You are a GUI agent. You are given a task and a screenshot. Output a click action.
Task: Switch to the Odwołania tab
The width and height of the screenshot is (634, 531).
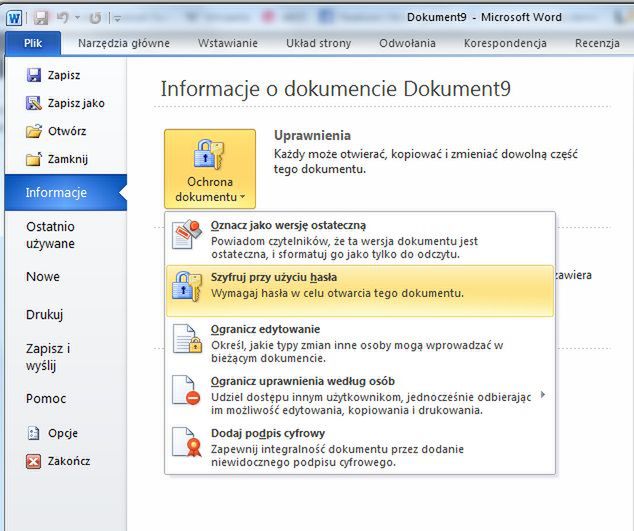coord(407,43)
